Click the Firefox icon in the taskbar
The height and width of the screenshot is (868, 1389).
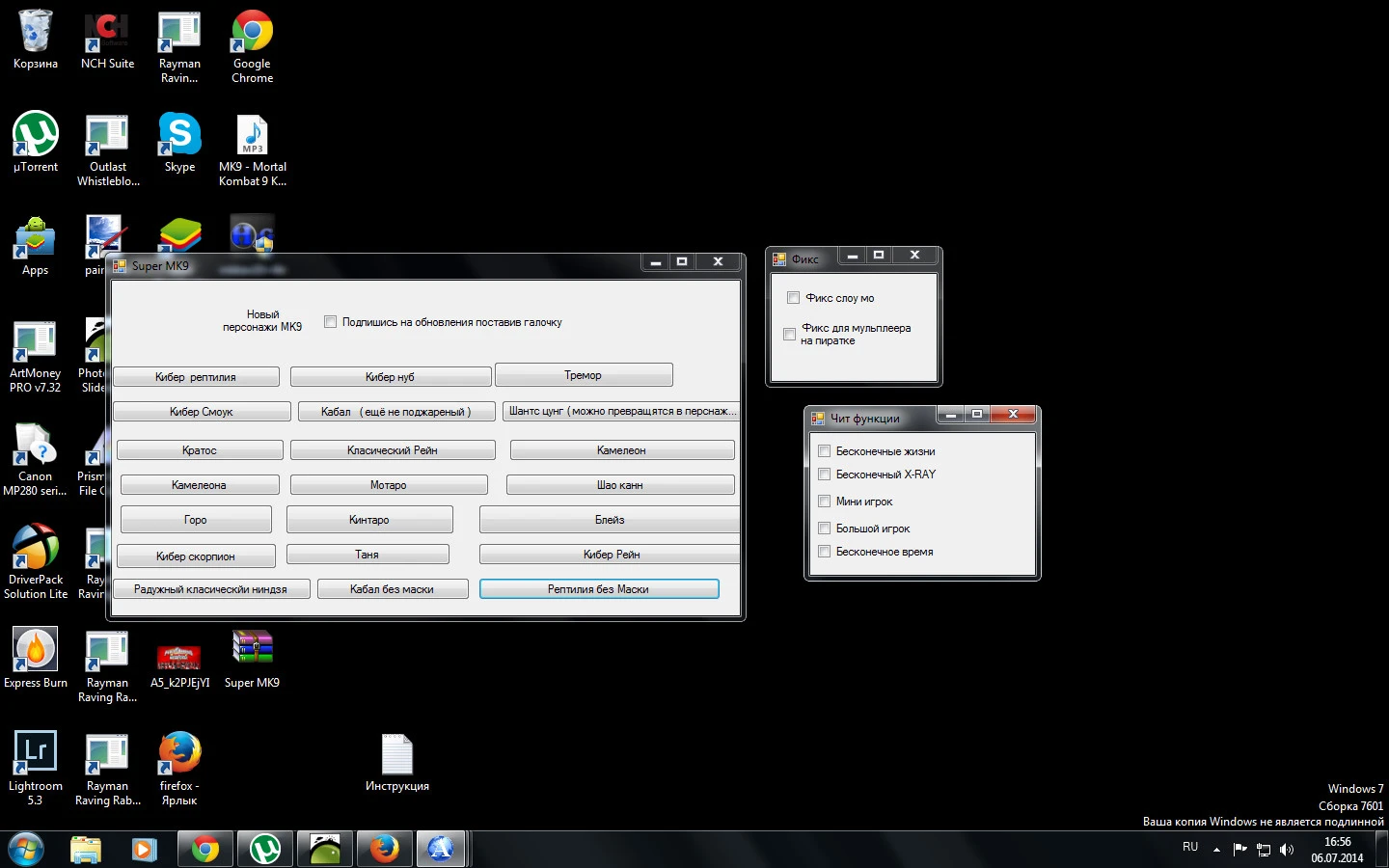coord(384,850)
